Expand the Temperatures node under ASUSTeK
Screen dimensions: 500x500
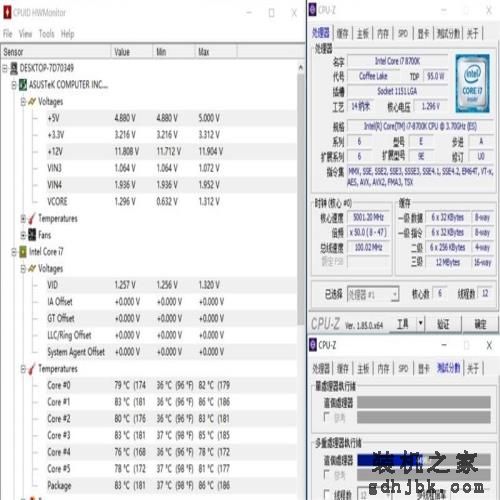click(23, 218)
